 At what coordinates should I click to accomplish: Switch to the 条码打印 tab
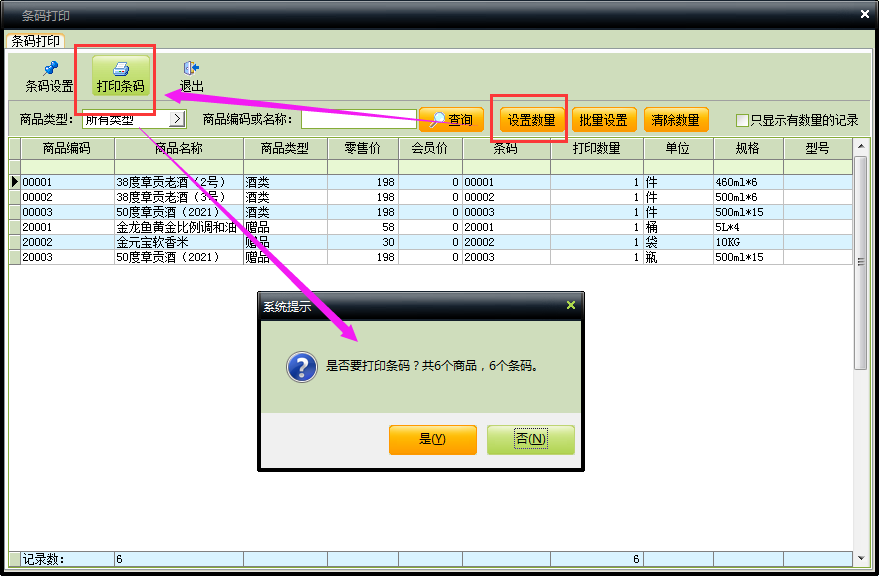[35, 41]
